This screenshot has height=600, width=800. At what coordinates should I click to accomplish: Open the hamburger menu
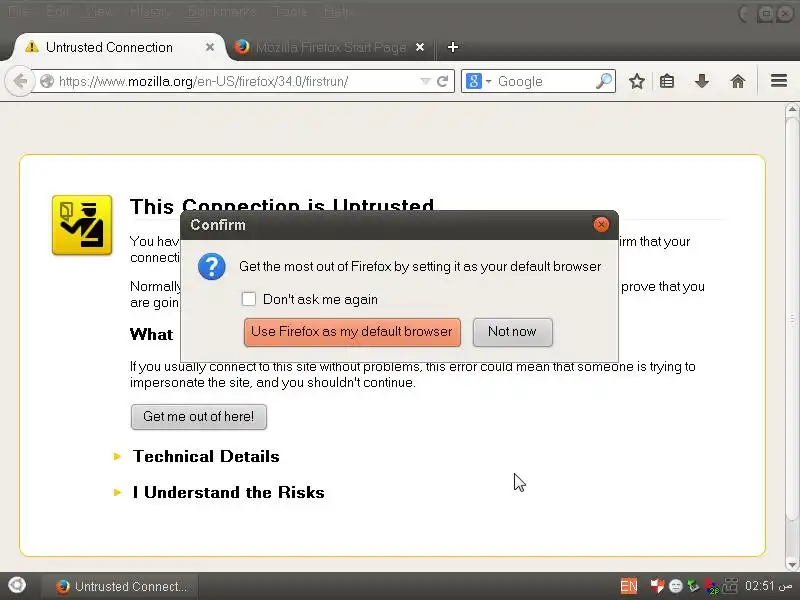pyautogui.click(x=779, y=81)
